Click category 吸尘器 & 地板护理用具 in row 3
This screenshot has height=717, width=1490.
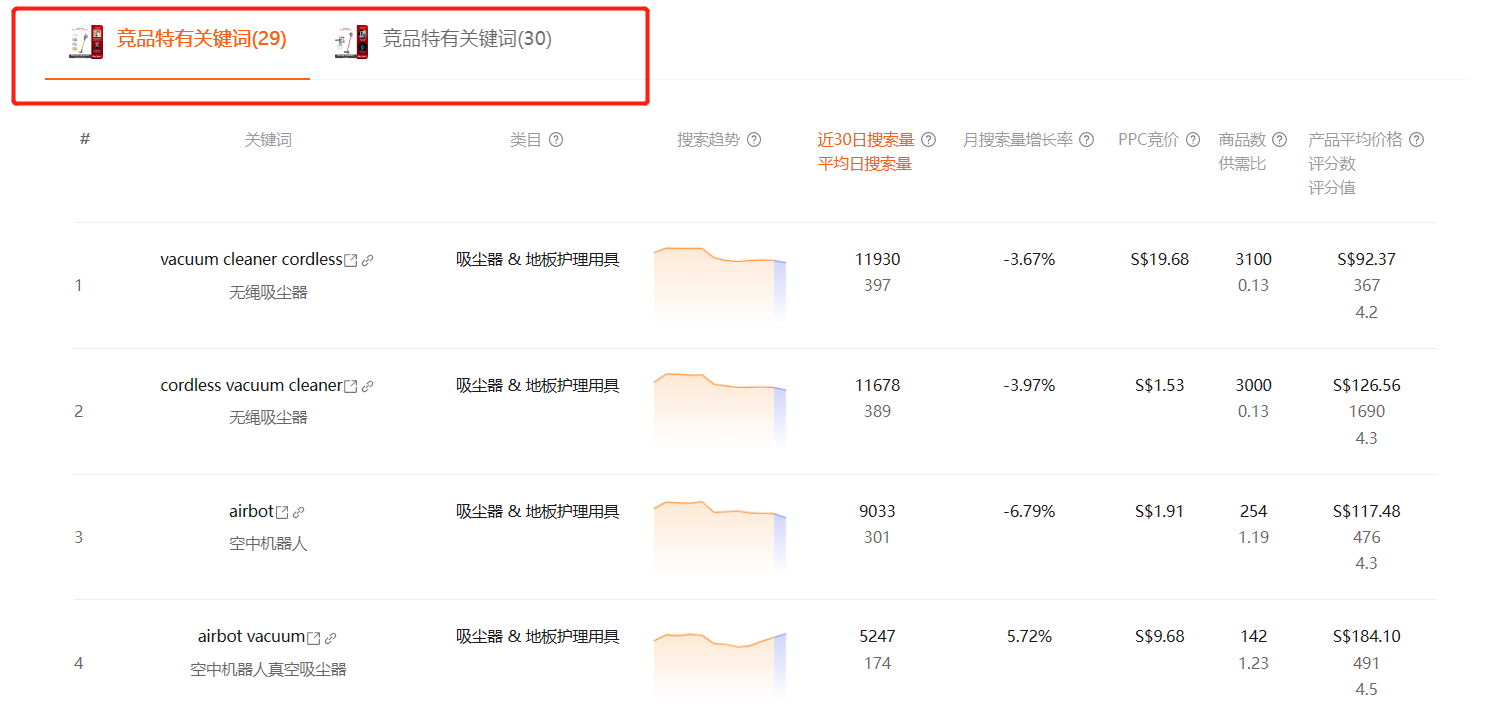(538, 512)
